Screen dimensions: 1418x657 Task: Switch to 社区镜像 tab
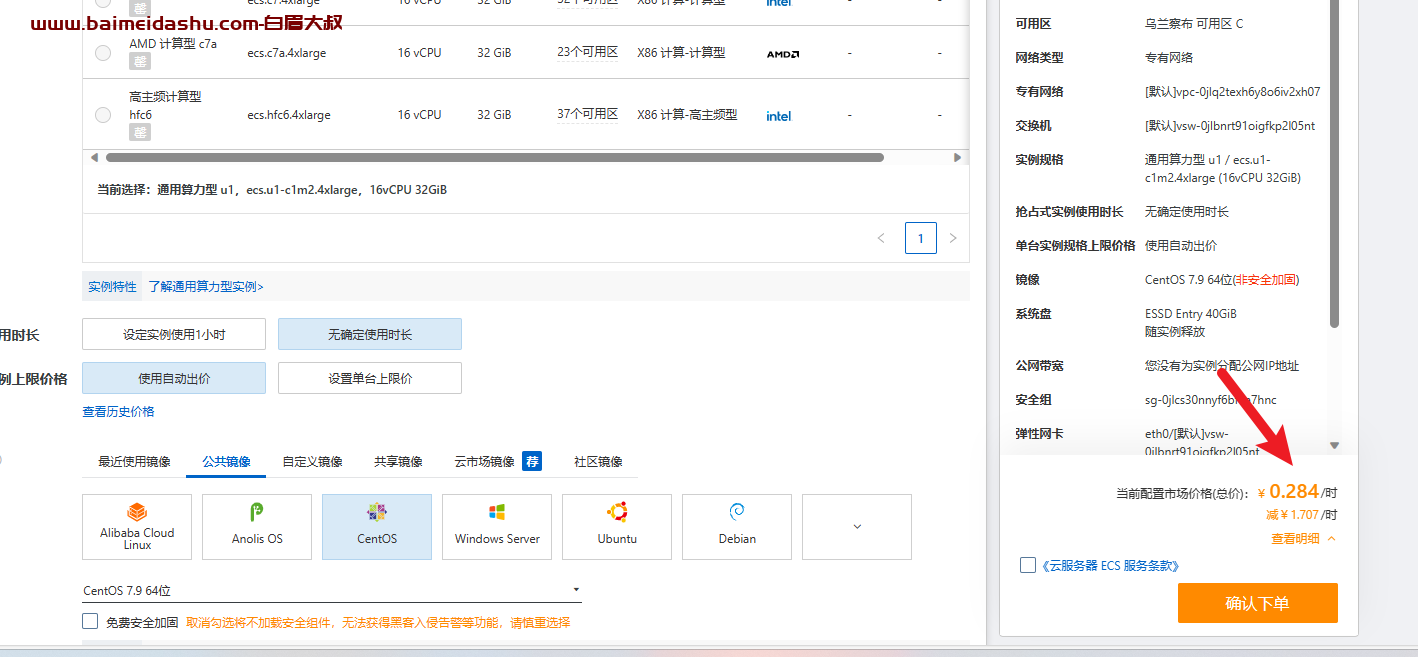click(598, 461)
